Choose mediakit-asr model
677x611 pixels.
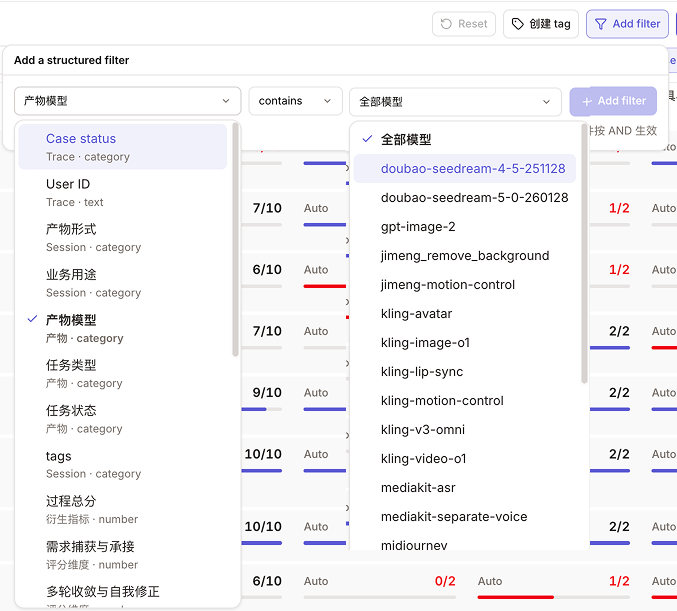click(x=465, y=487)
